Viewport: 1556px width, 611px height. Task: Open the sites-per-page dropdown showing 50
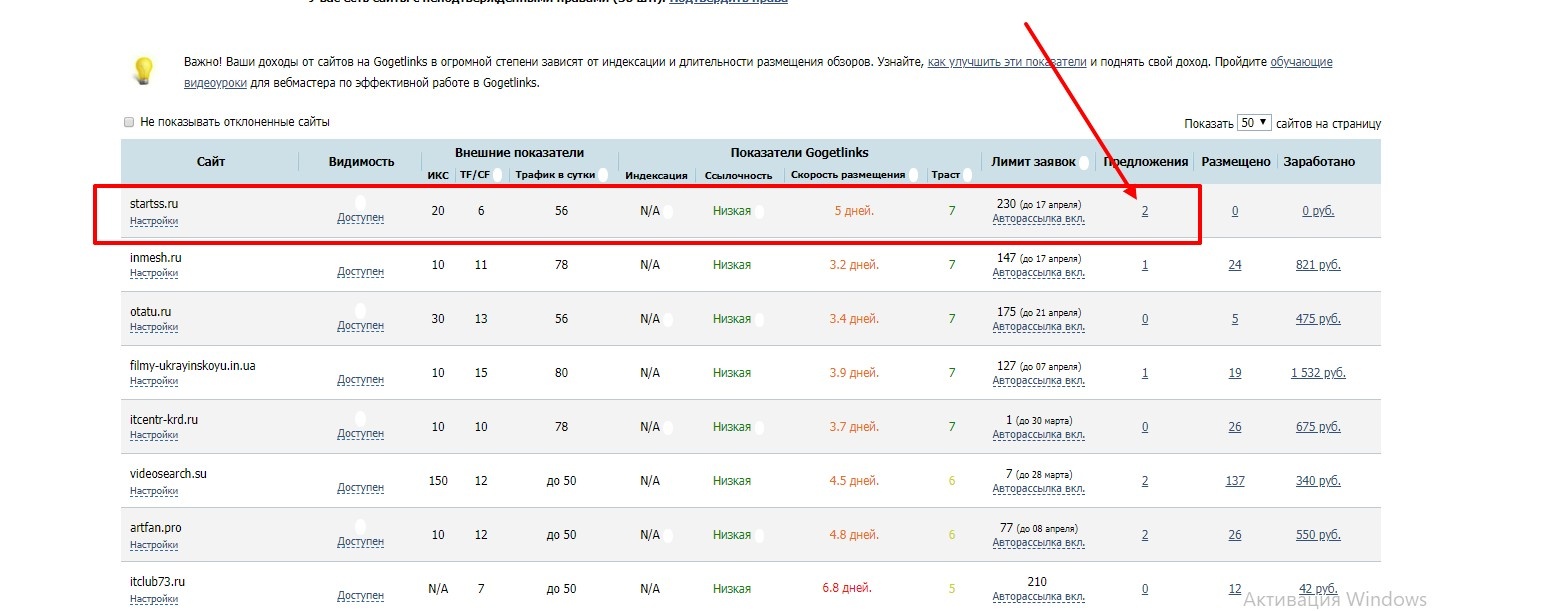(x=1254, y=122)
